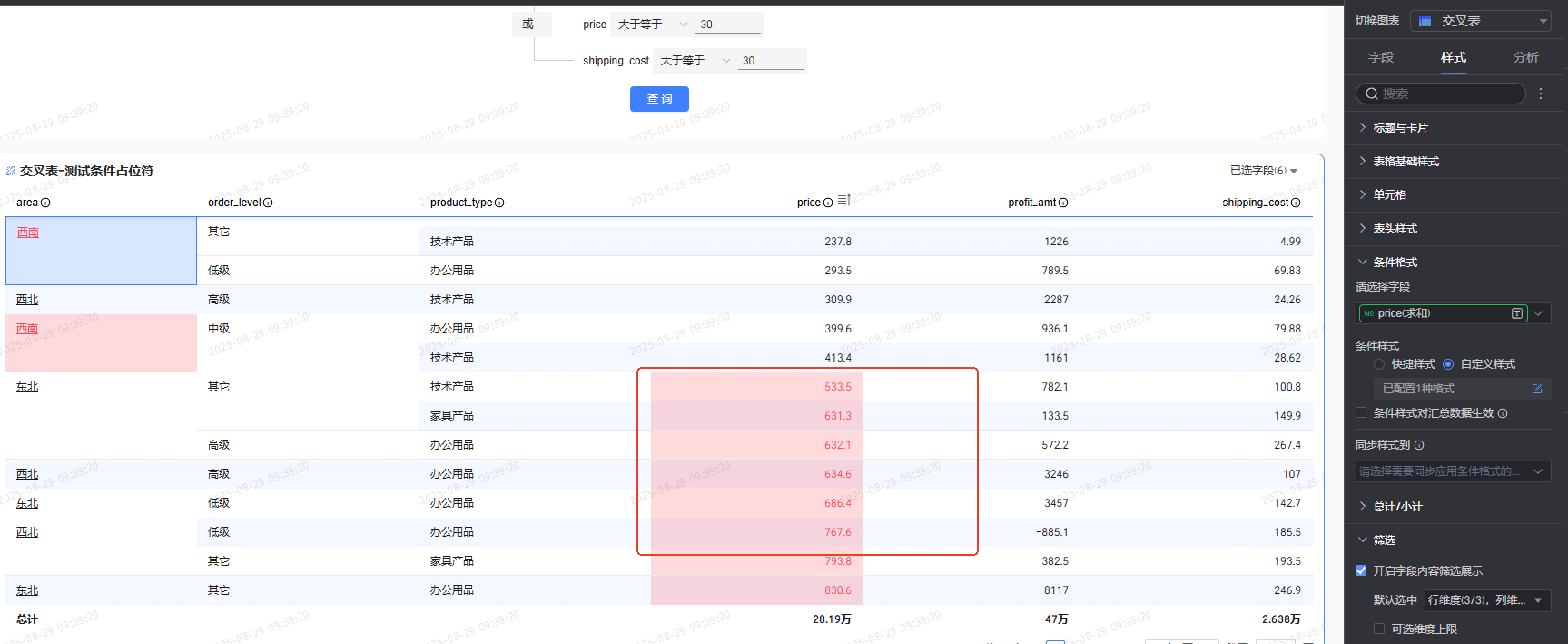Click the info icon next to the area header
Screen dimensions: 1568x644
click(x=45, y=203)
